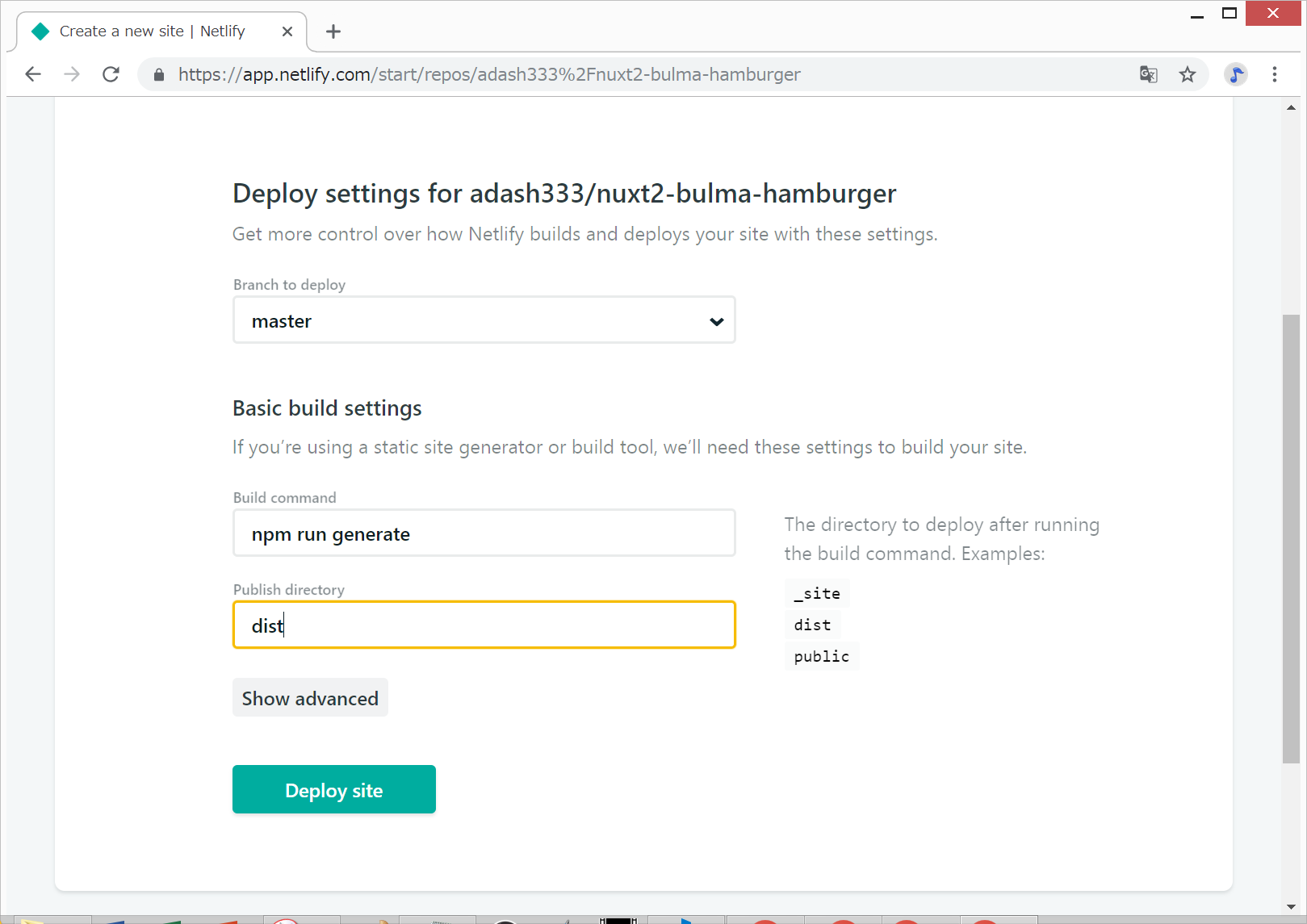Expand Show advanced settings
The width and height of the screenshot is (1307, 924).
pos(310,698)
